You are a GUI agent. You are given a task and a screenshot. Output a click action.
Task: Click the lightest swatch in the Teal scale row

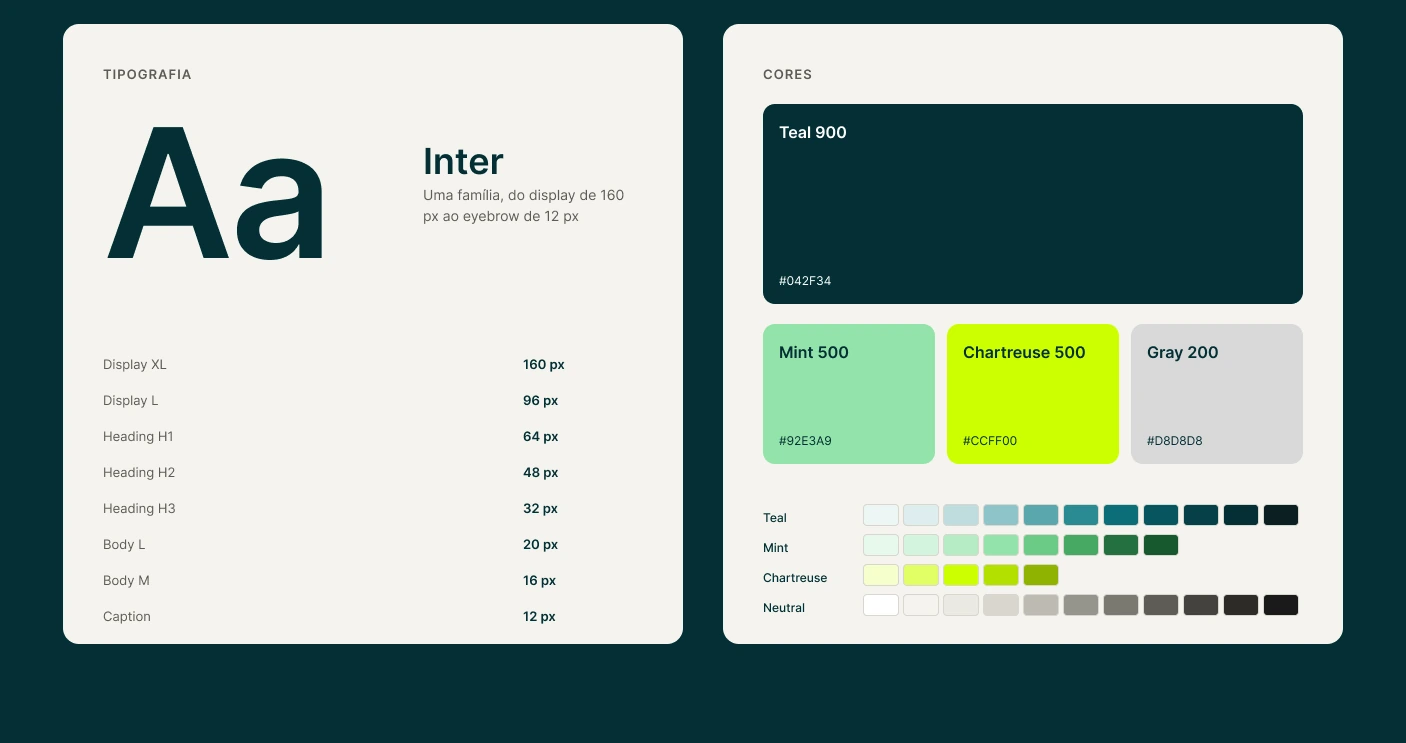[x=881, y=515]
